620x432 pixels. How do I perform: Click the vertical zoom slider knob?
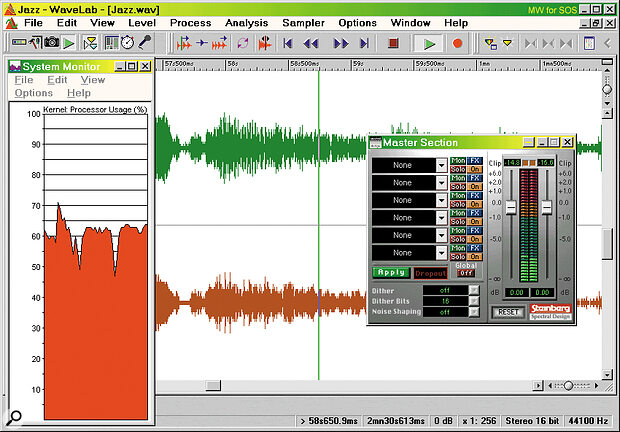click(x=607, y=89)
